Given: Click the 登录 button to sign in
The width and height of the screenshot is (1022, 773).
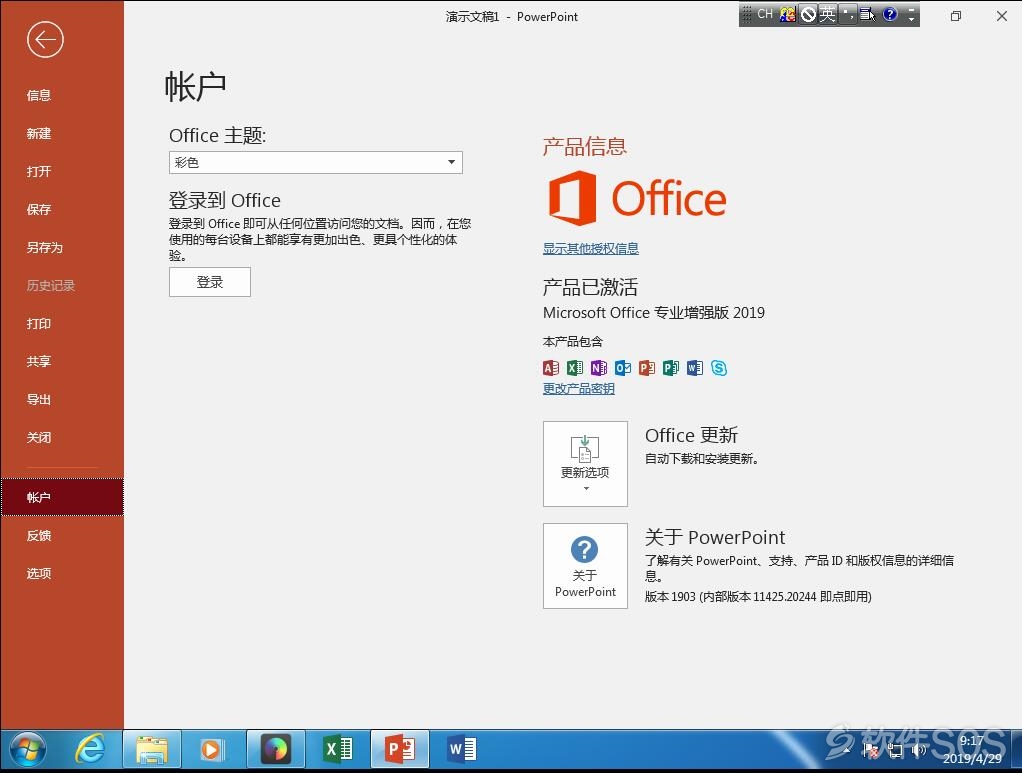Looking at the screenshot, I should [210, 282].
